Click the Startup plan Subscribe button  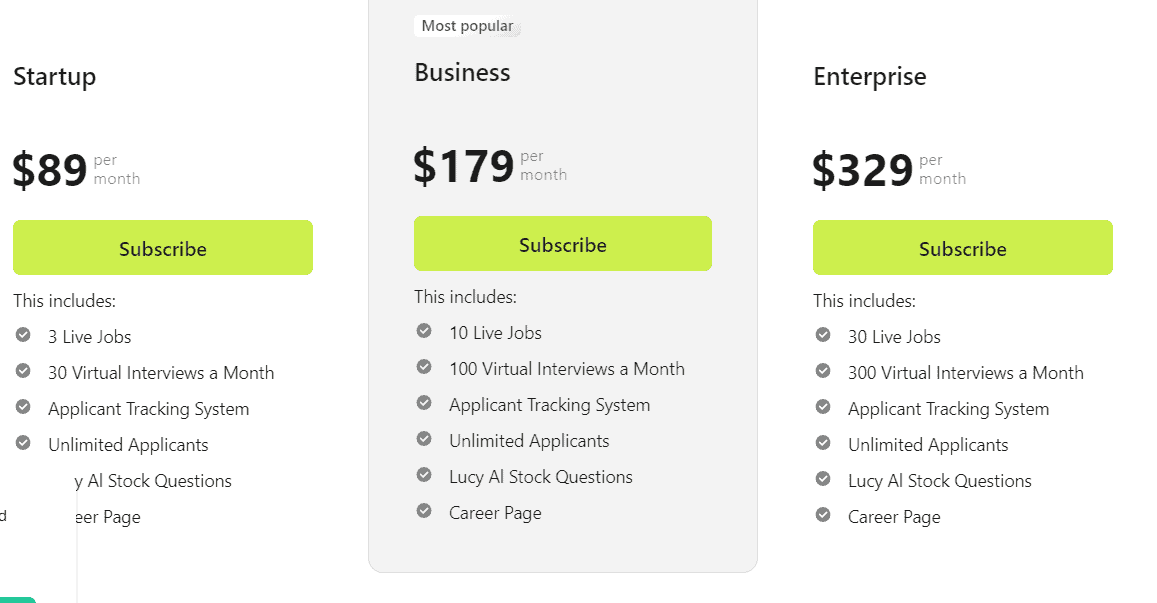(x=163, y=248)
